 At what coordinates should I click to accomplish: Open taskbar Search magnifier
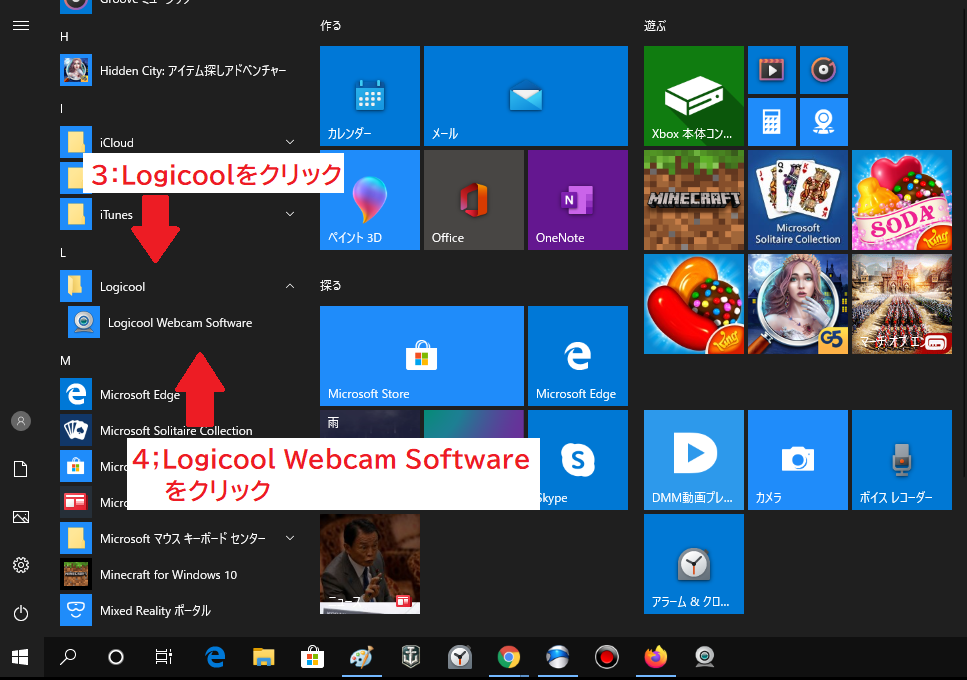(68, 657)
